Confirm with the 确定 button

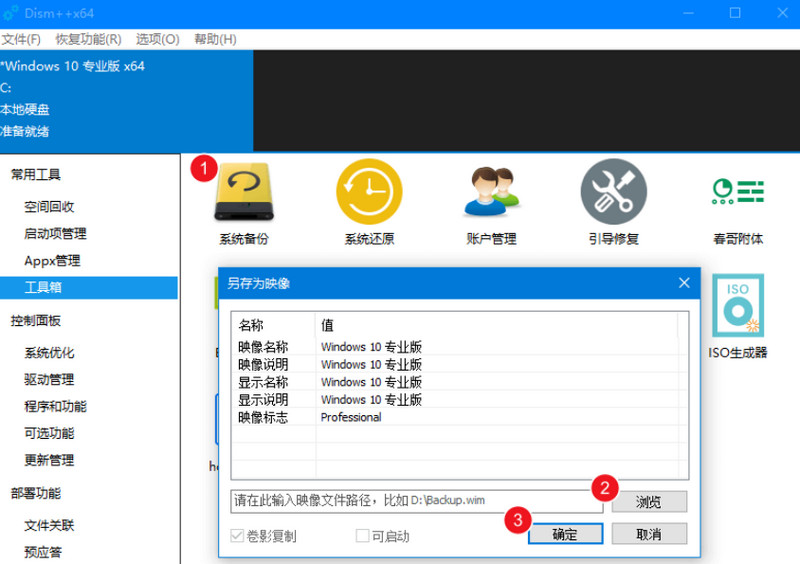(565, 534)
